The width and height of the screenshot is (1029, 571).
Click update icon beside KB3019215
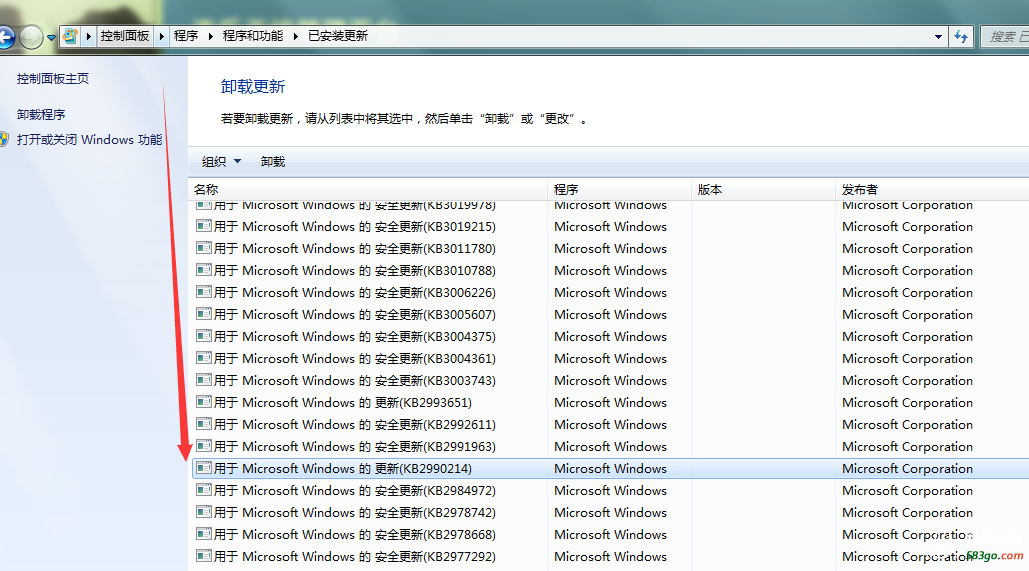203,226
